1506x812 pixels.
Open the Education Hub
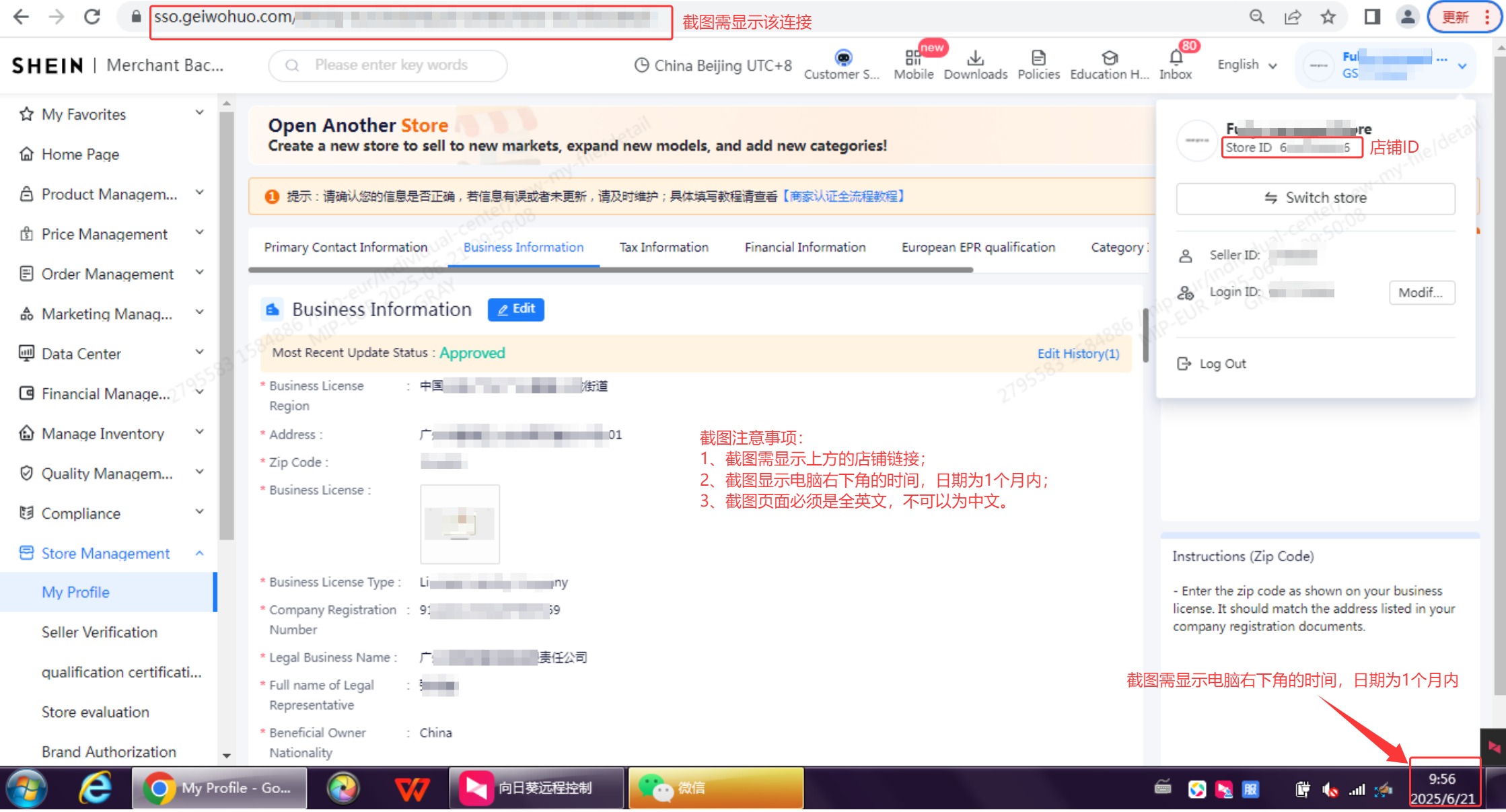(x=1108, y=64)
